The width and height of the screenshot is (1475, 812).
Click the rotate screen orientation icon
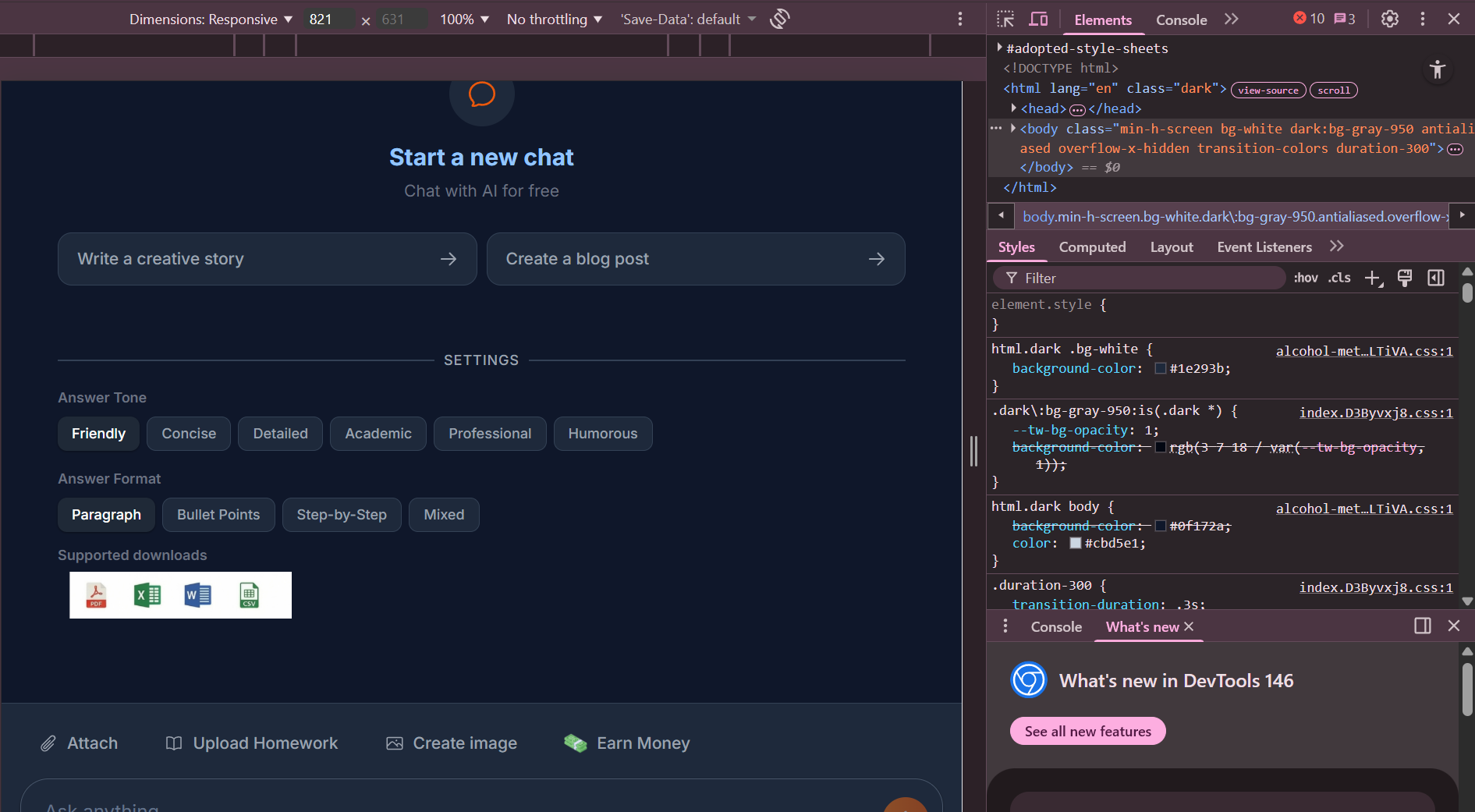click(x=779, y=19)
